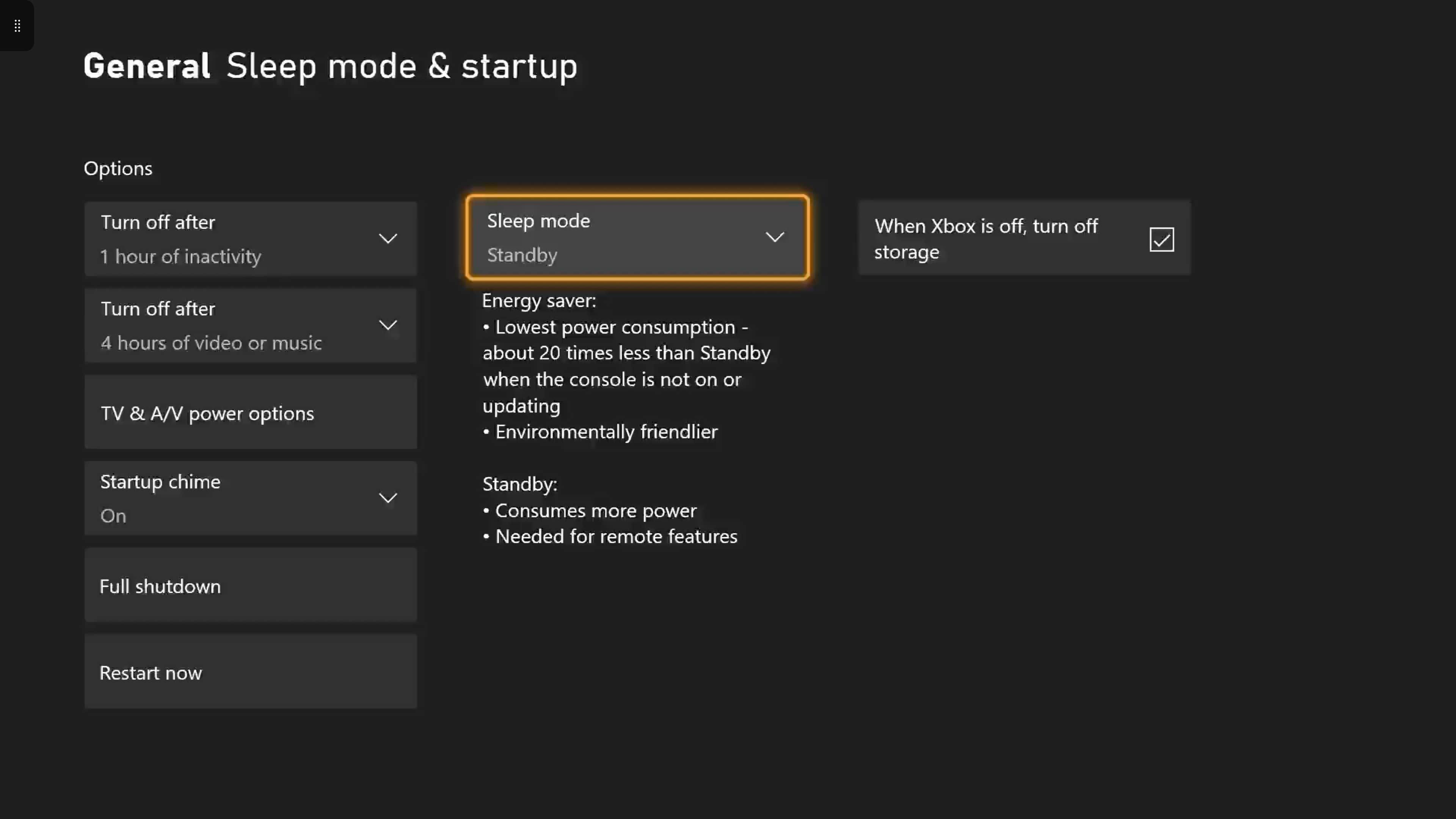Click chevron arrow on inactivity turn-off tile
The height and width of the screenshot is (819, 1456).
click(x=388, y=238)
